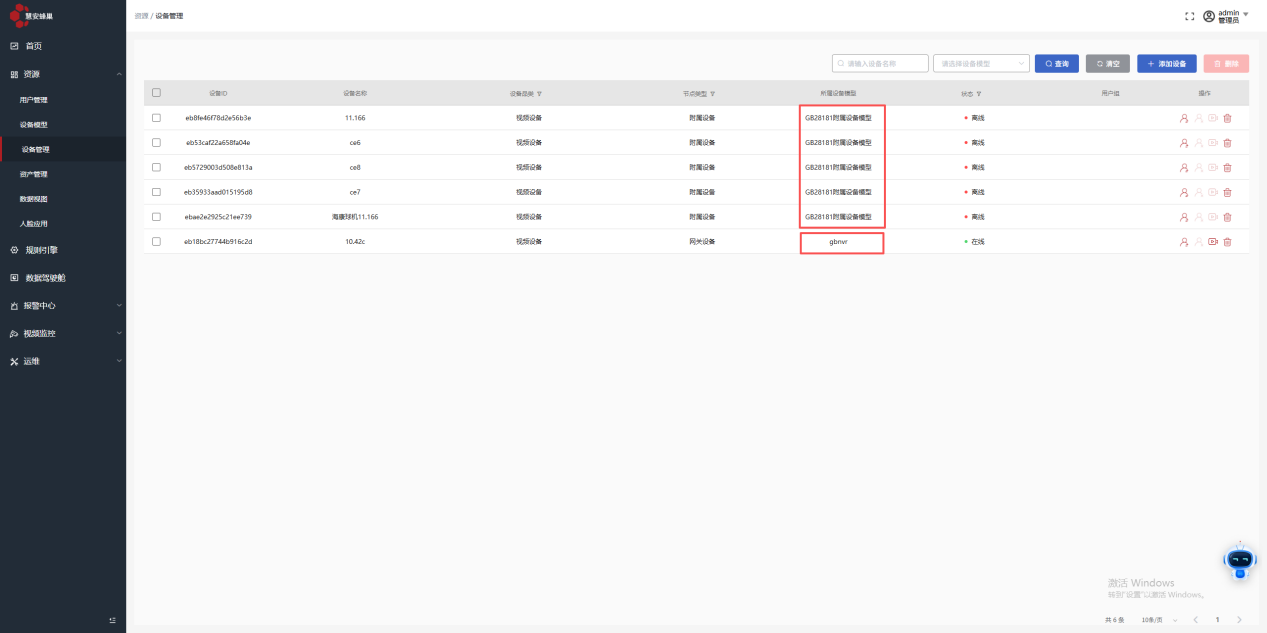The height and width of the screenshot is (633, 1267).
Task: Go to 设备模型 in the sidebar
Action: pos(34,125)
